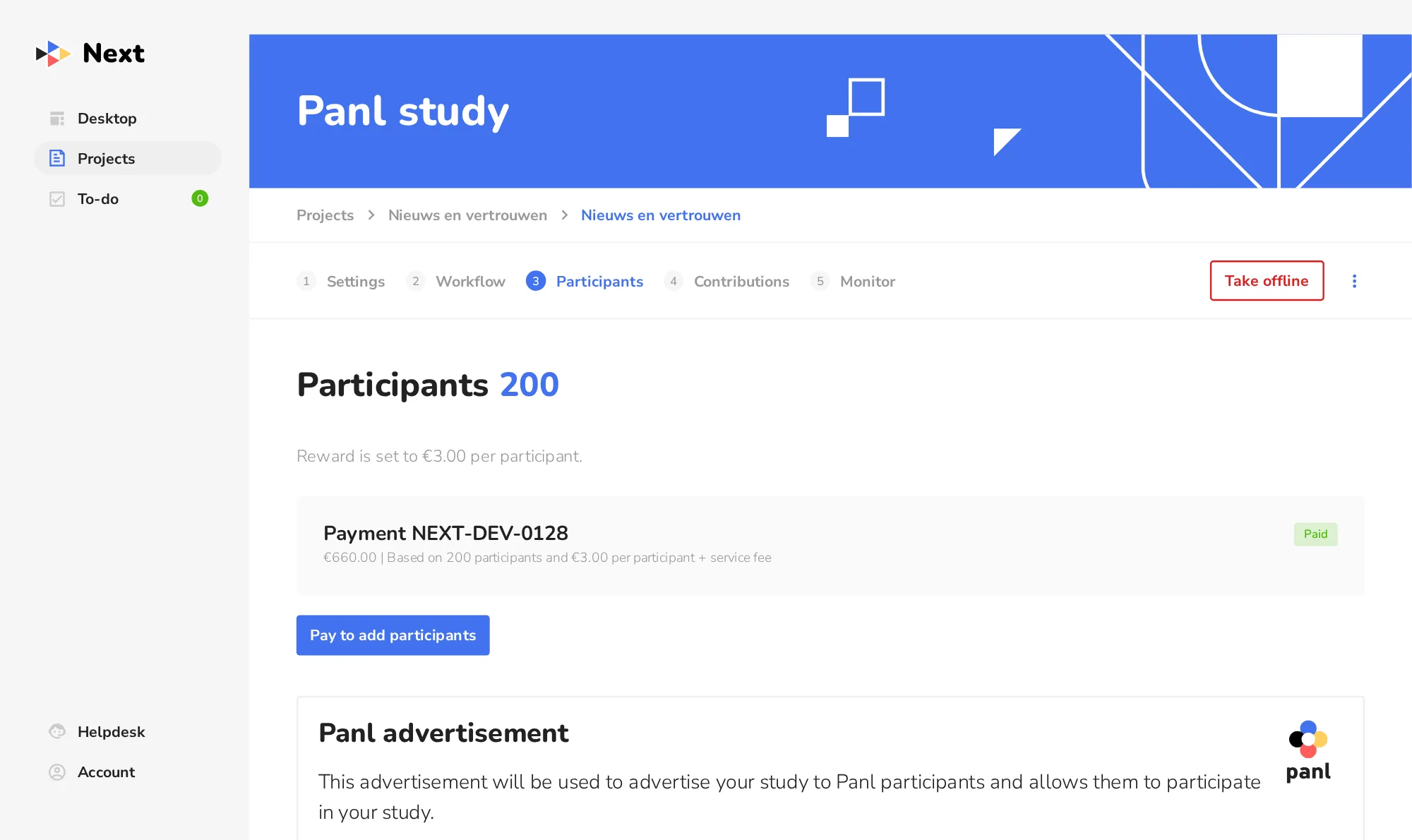Image resolution: width=1412 pixels, height=840 pixels.
Task: Click the active step 3 circle
Action: click(536, 281)
